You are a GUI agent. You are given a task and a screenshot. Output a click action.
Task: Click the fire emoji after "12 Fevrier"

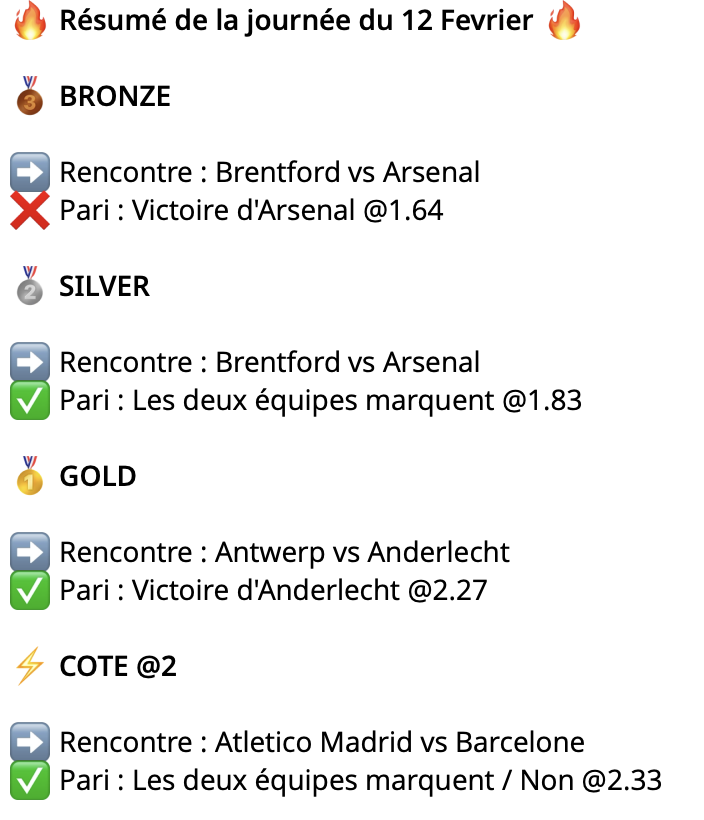[x=564, y=21]
